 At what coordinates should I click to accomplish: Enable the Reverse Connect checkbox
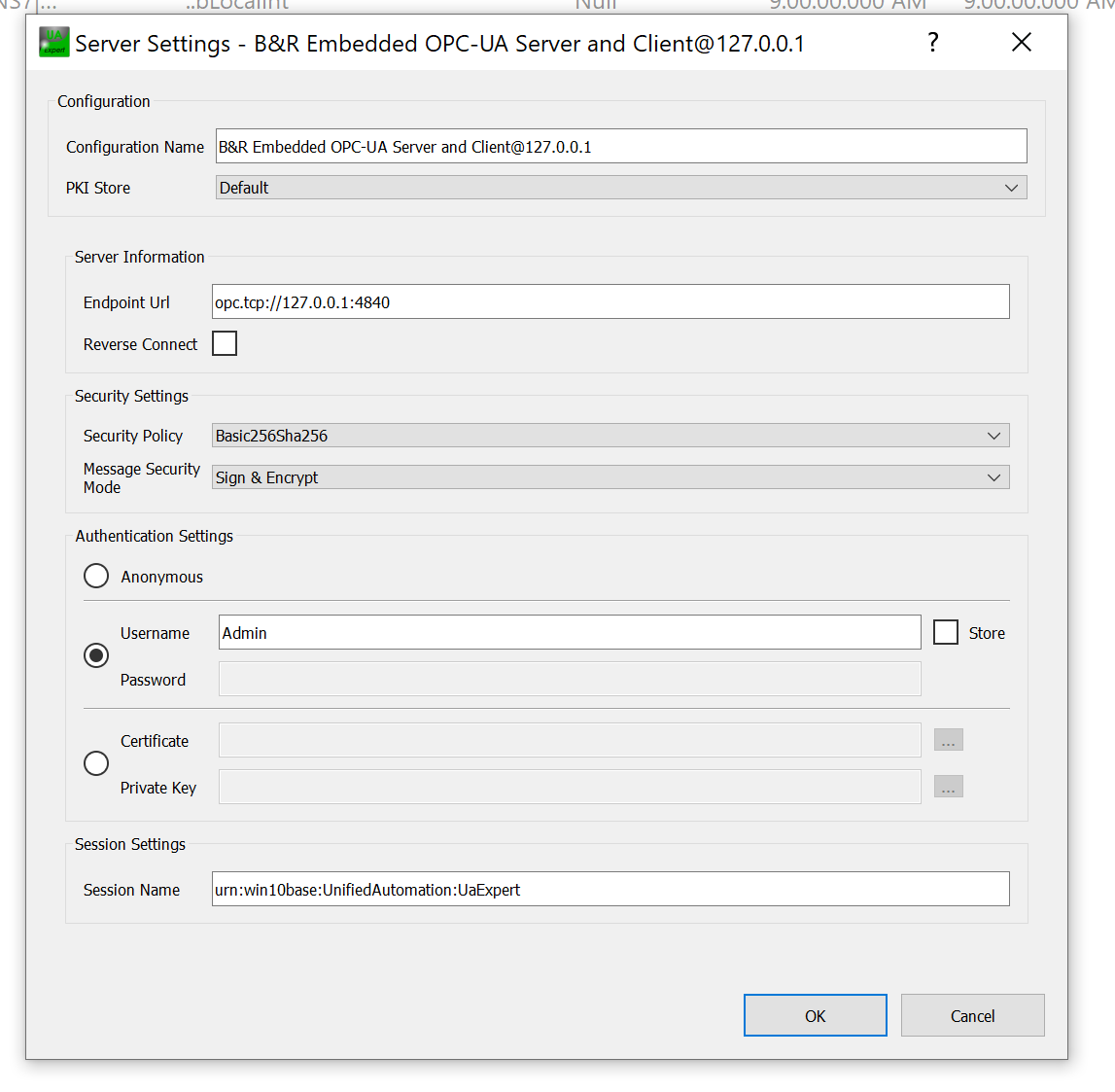pyautogui.click(x=225, y=343)
